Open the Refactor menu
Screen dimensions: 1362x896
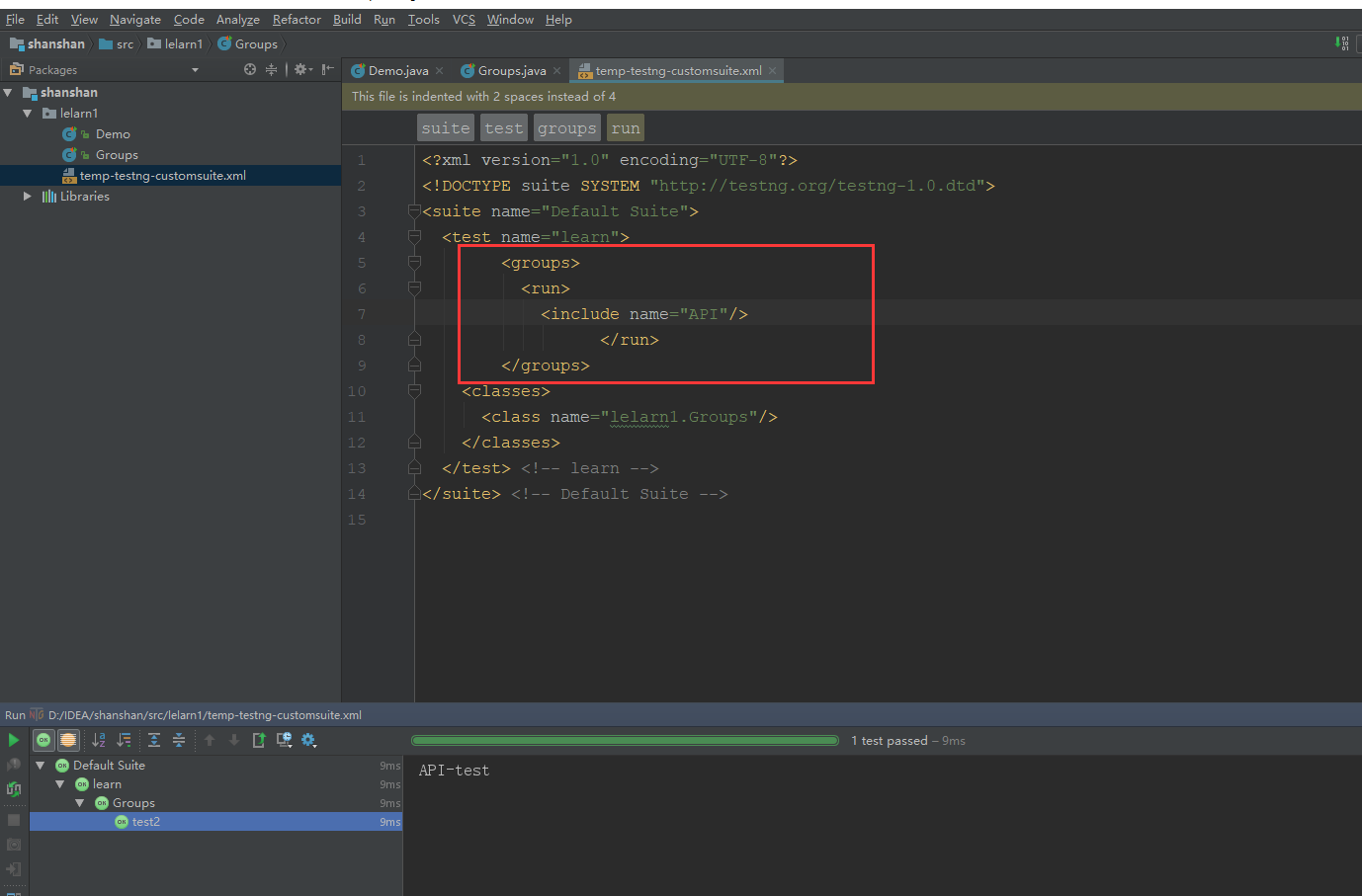297,19
